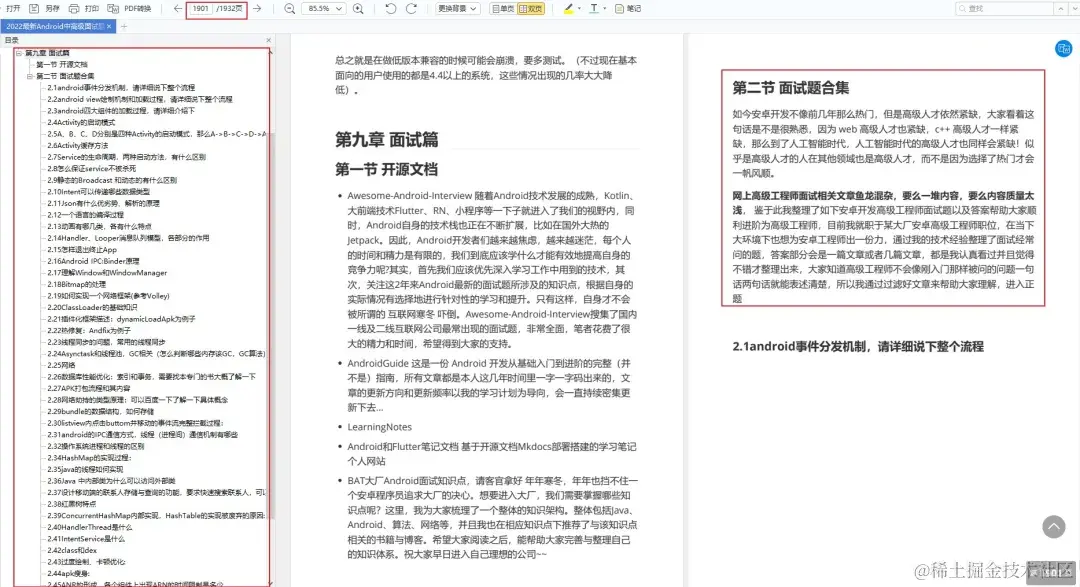Apply text underline with the T icon
Image resolution: width=1080 pixels, height=587 pixels.
click(593, 10)
